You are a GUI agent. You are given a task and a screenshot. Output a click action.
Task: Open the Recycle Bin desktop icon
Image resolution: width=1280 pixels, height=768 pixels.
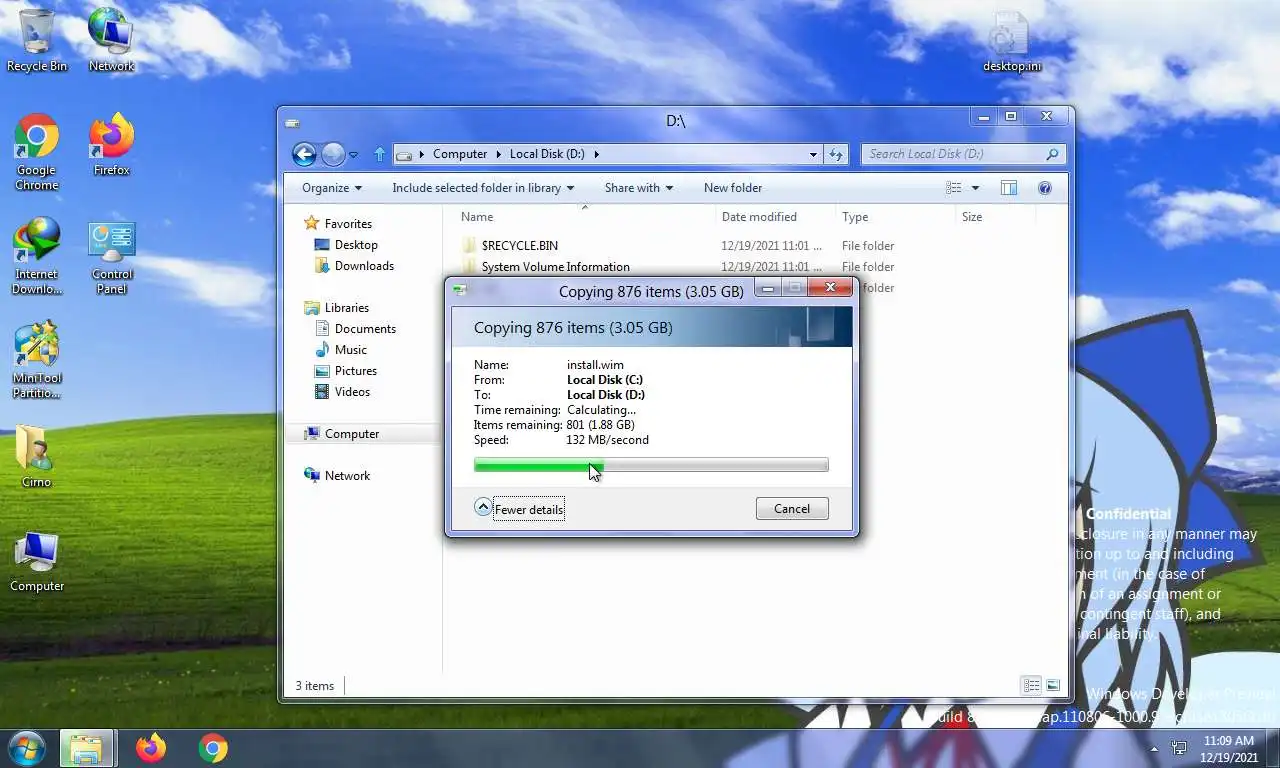point(37,40)
